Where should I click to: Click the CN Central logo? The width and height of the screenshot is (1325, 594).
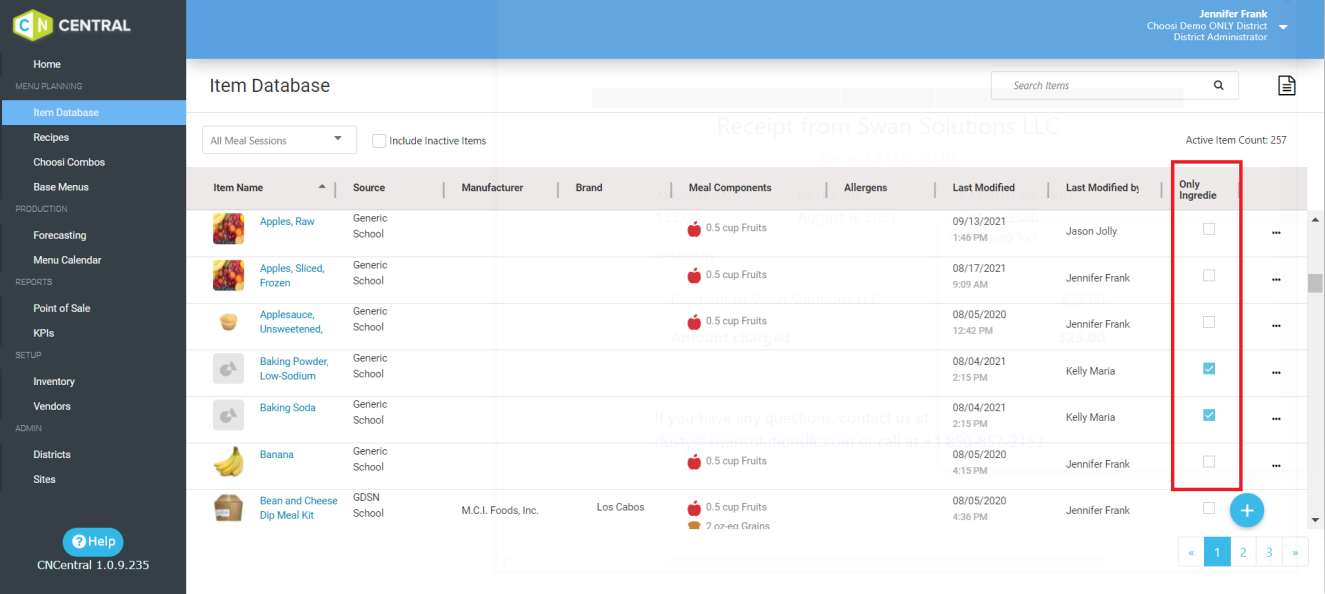pos(70,25)
